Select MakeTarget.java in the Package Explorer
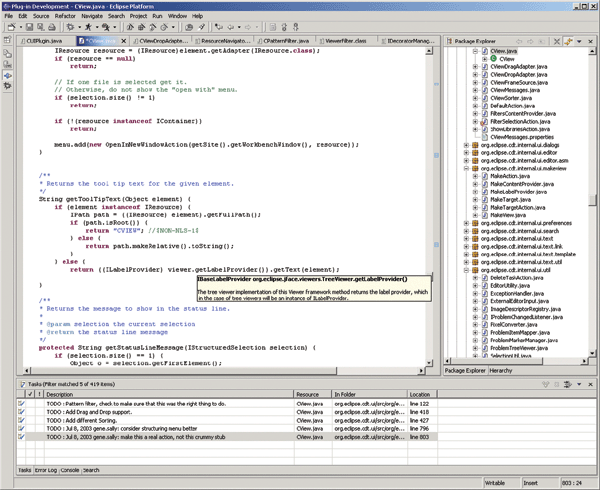 510,198
